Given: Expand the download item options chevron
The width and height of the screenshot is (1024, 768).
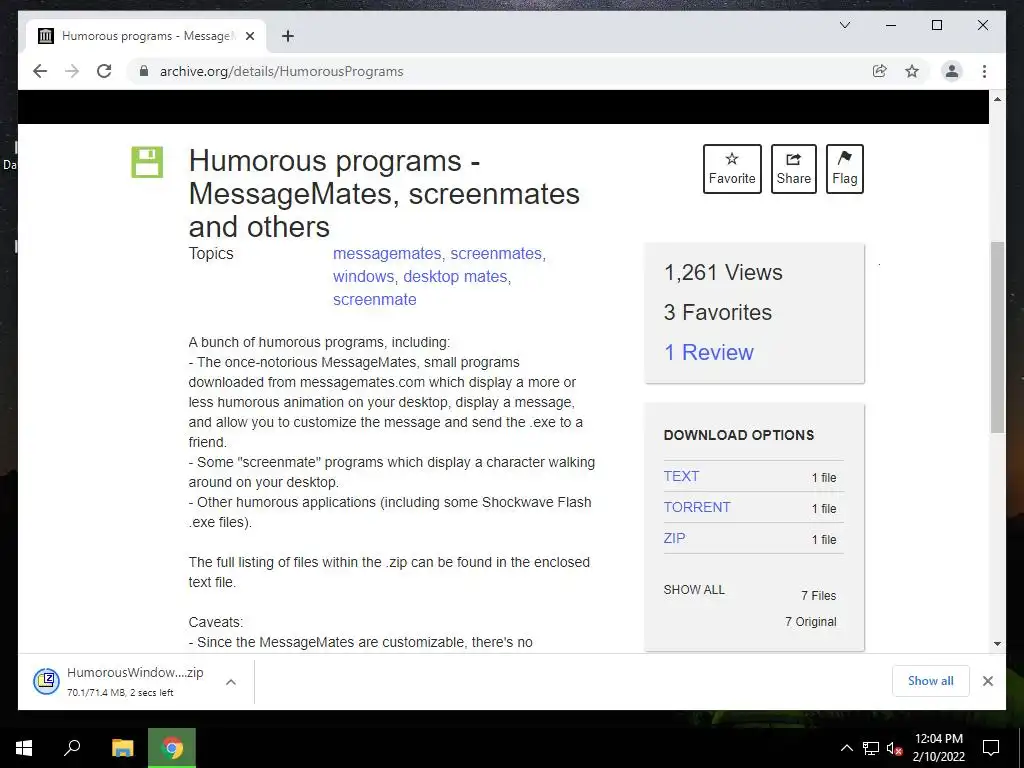Looking at the screenshot, I should click(231, 682).
